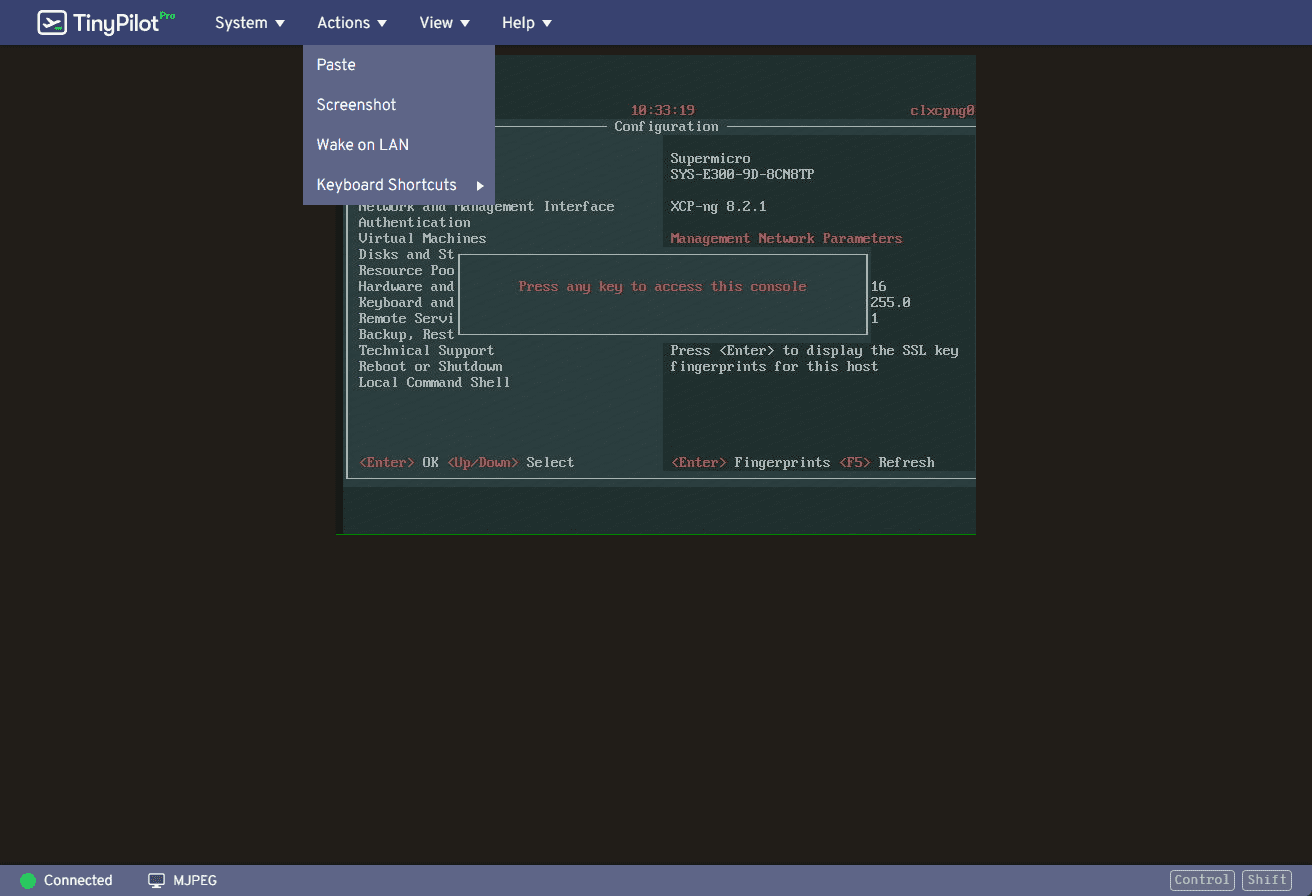This screenshot has height=896, width=1312.
Task: Toggle the Control modifier key
Action: click(x=1202, y=880)
